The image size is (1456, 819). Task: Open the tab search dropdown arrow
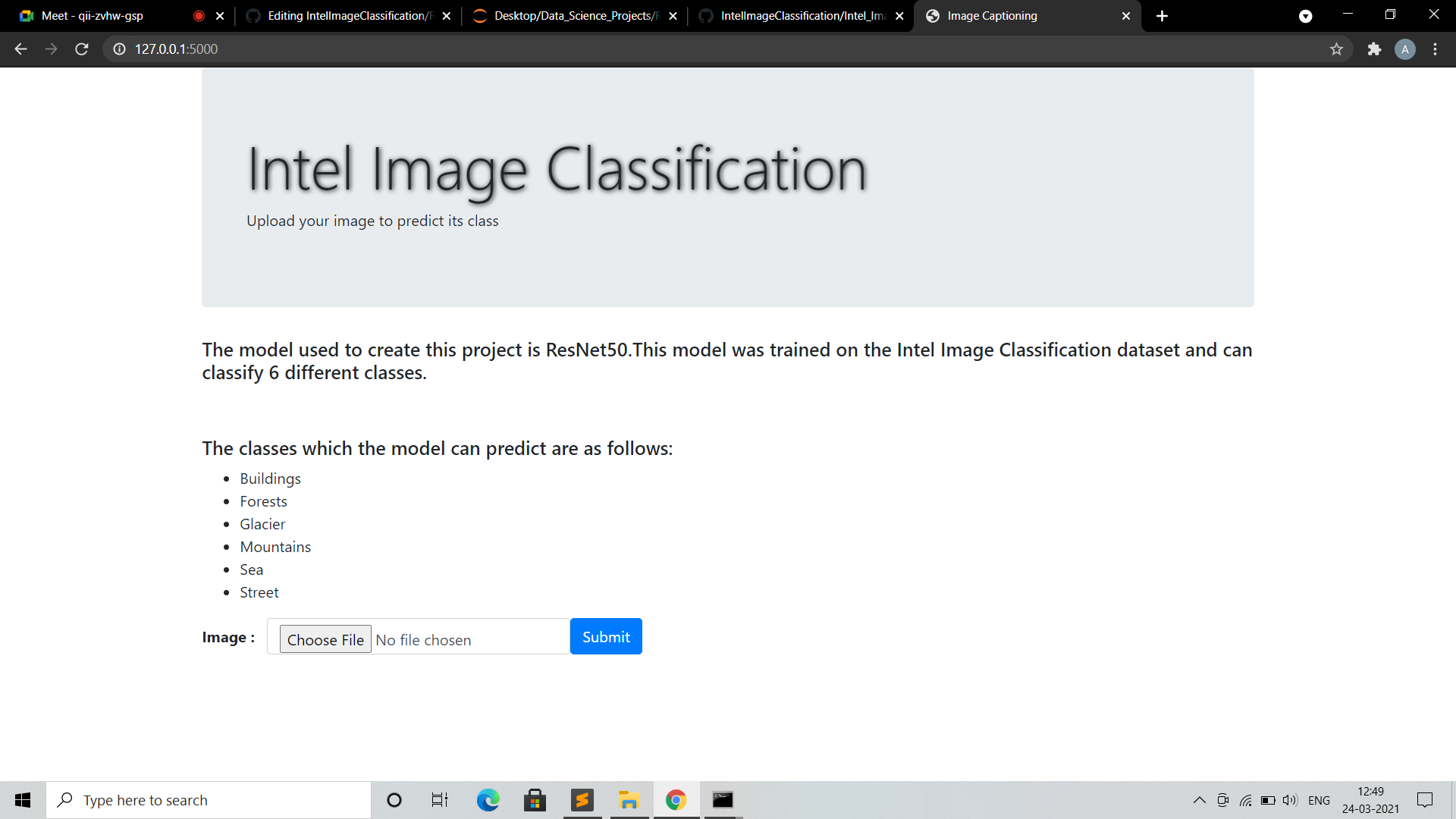tap(1305, 16)
